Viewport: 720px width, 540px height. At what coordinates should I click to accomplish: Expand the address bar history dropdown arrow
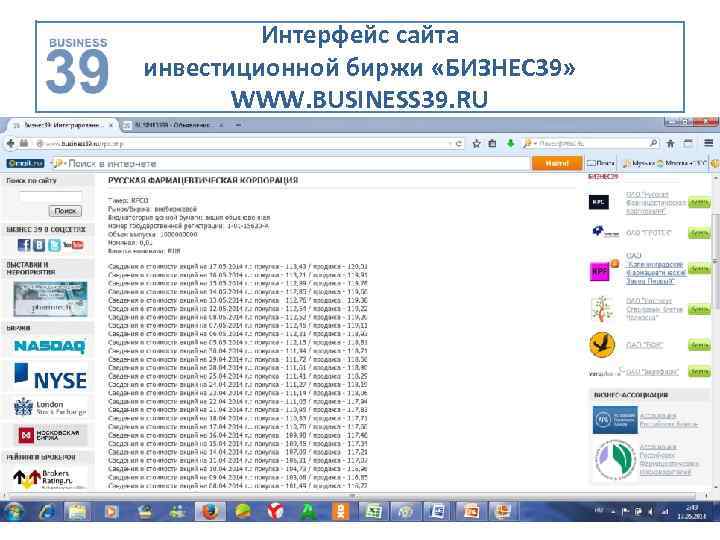coord(450,144)
